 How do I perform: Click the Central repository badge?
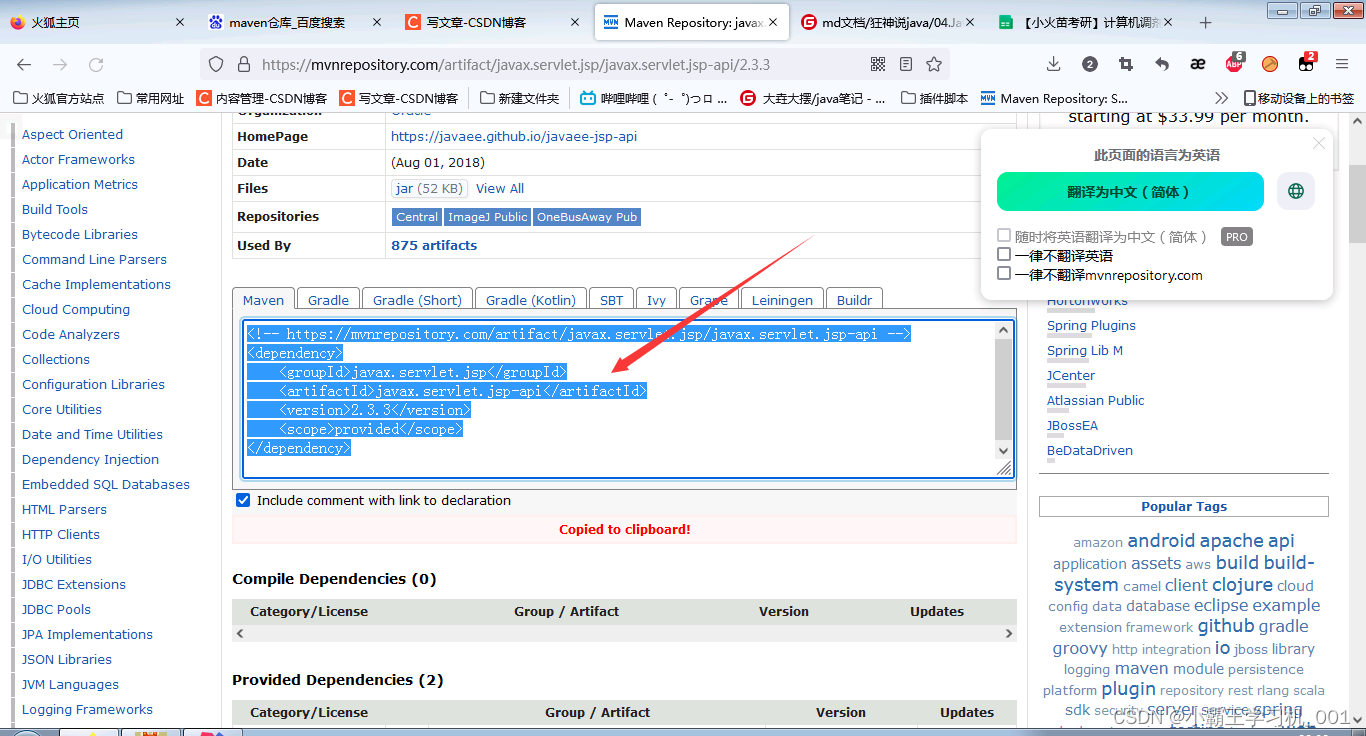pyautogui.click(x=417, y=217)
